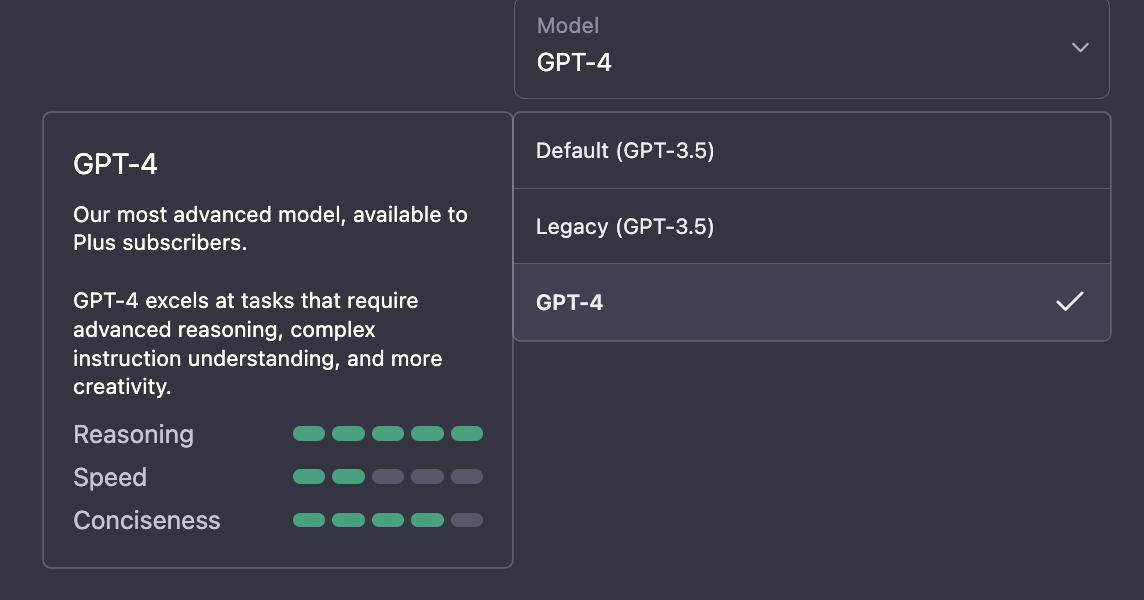Viewport: 1144px width, 600px height.
Task: Select Default (GPT-3.5) option
Action: coord(811,150)
